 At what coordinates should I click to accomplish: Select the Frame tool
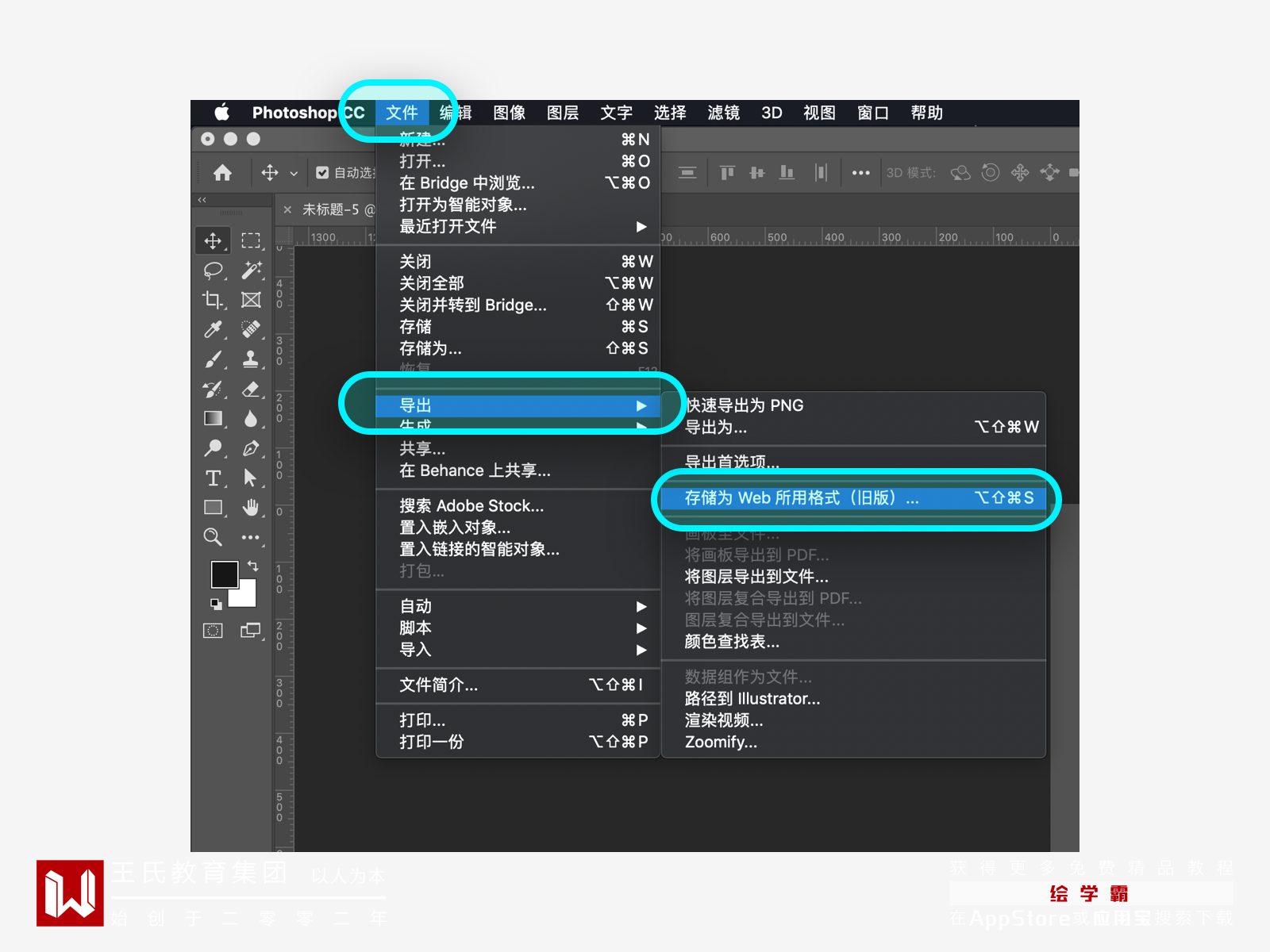251,300
